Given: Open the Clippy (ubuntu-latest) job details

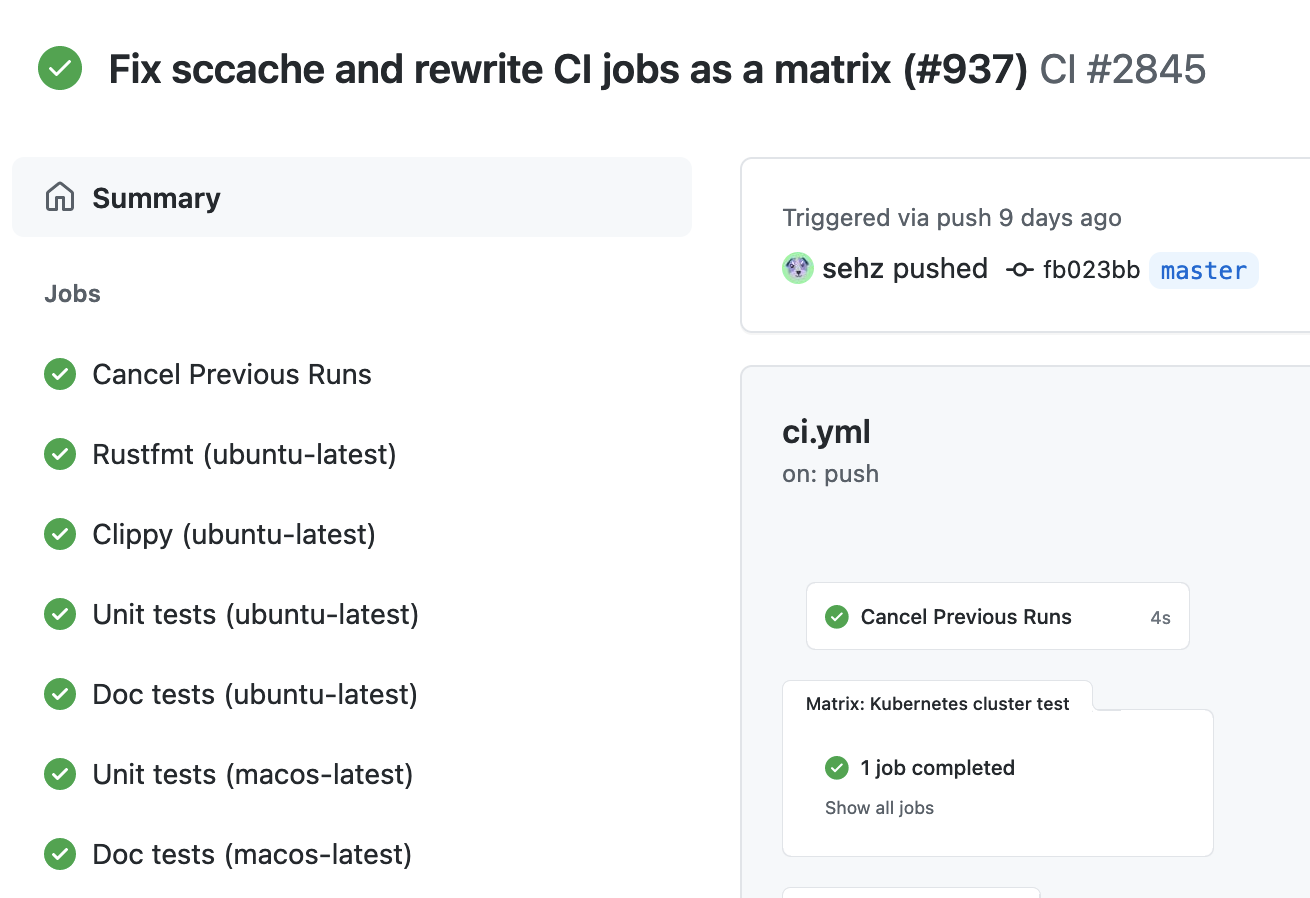Looking at the screenshot, I should pyautogui.click(x=233, y=534).
